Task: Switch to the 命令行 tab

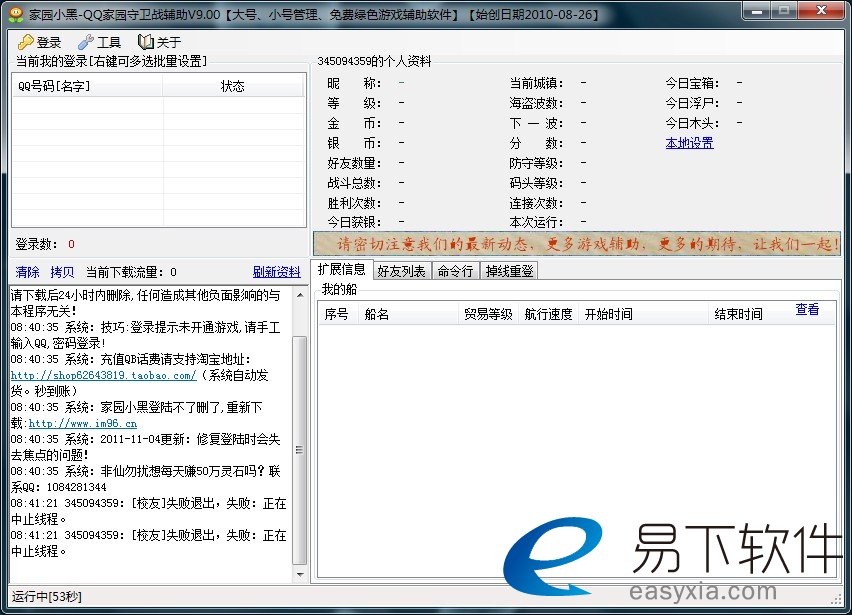Action: 455,271
